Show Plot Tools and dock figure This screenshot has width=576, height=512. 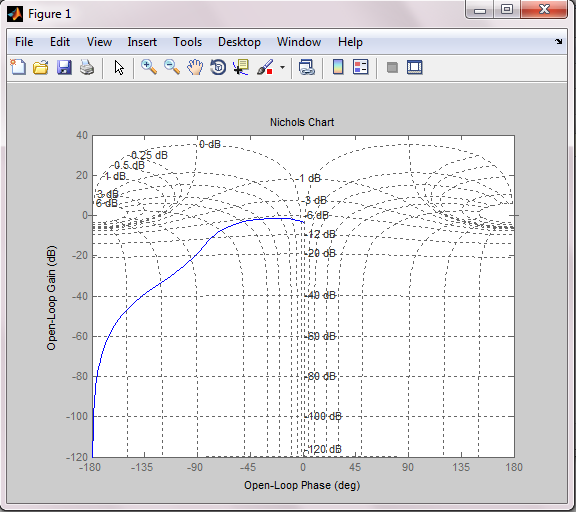click(x=415, y=68)
